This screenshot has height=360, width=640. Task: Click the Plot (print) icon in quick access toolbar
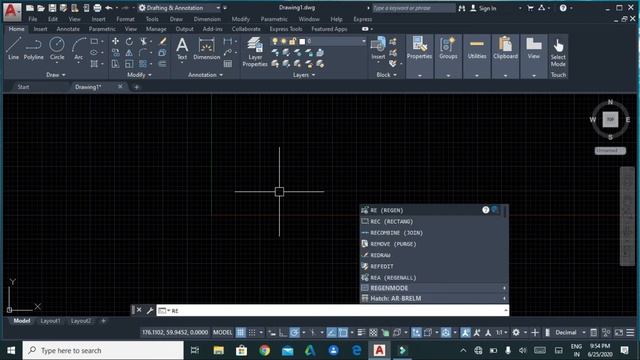97,8
